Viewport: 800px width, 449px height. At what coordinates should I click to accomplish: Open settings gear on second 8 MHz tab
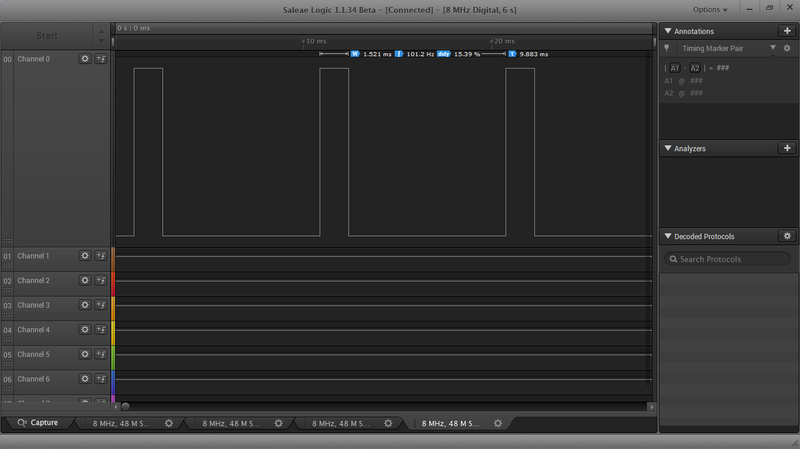(278, 423)
